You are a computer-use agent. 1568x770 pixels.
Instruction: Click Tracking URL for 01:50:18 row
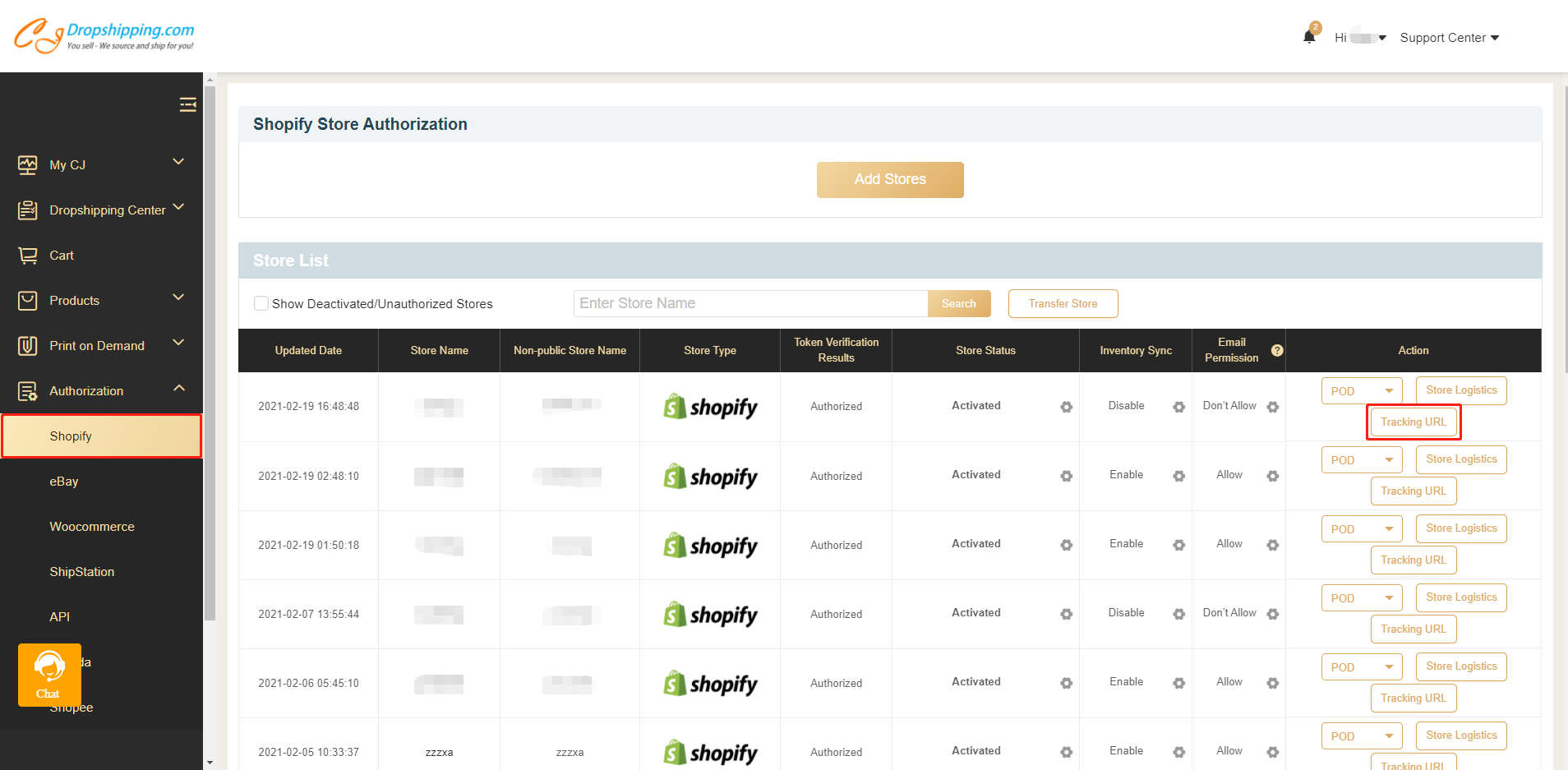[x=1414, y=560]
